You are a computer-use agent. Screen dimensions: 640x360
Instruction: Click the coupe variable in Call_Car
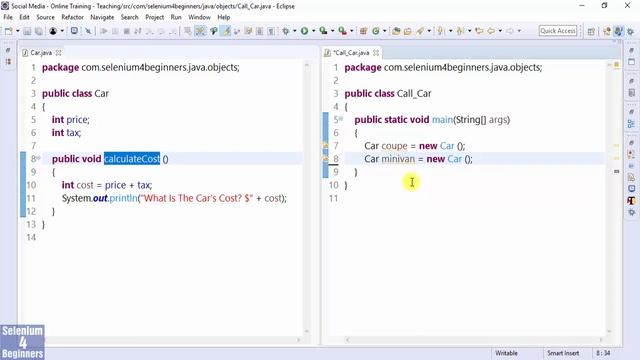394,146
